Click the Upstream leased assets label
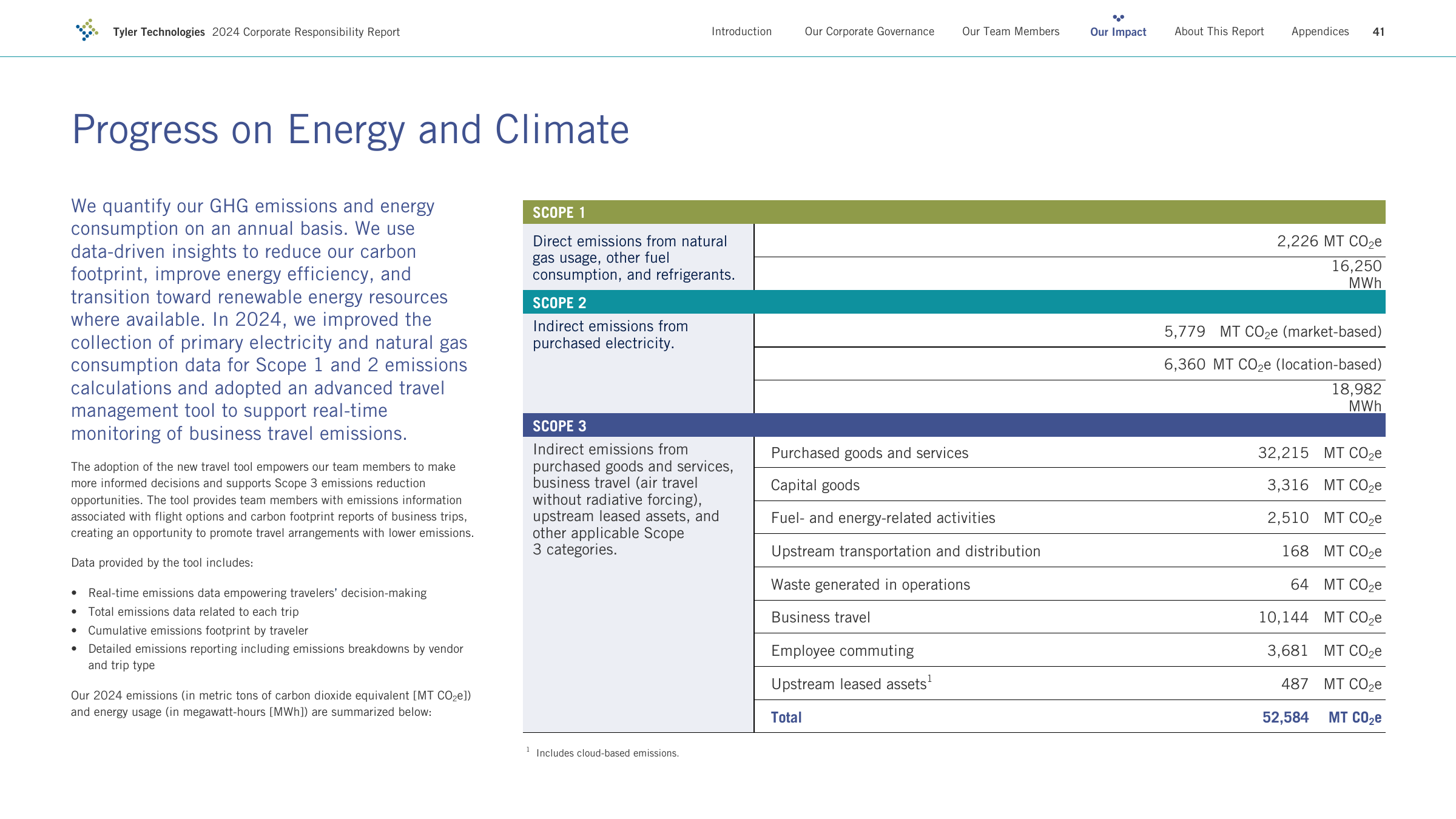The image size is (1456, 819). [851, 684]
